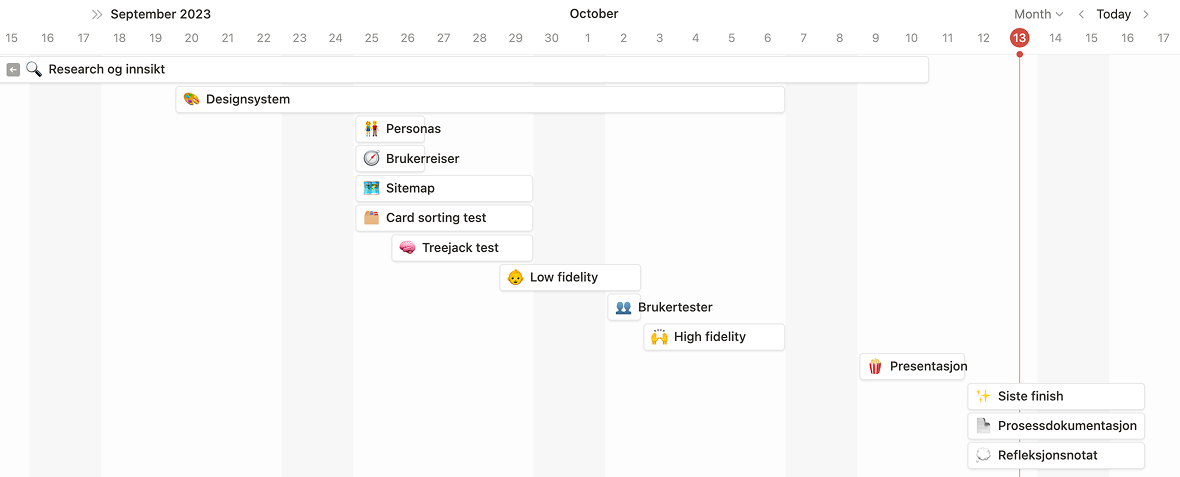Click the compass icon on Brukerreiser
Screen dimensions: 1180x477
pos(371,158)
